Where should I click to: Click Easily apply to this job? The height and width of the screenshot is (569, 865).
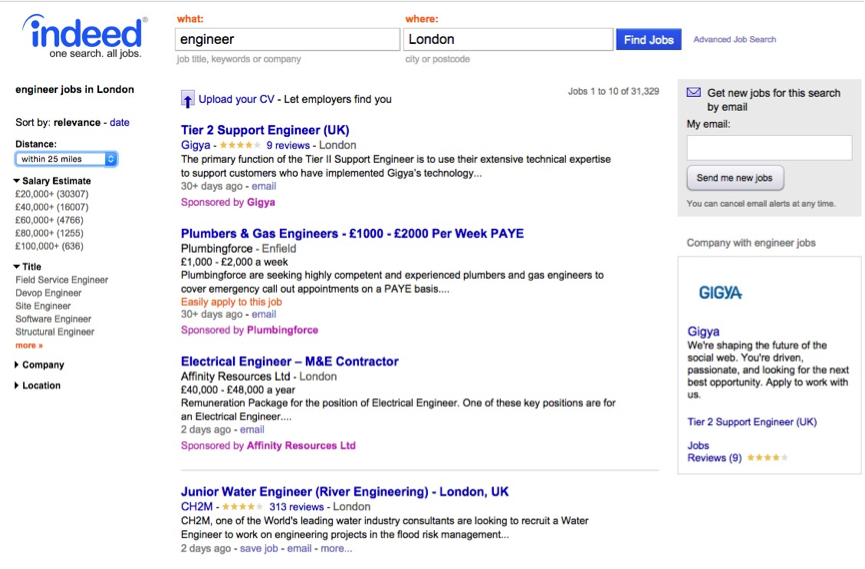(x=231, y=302)
